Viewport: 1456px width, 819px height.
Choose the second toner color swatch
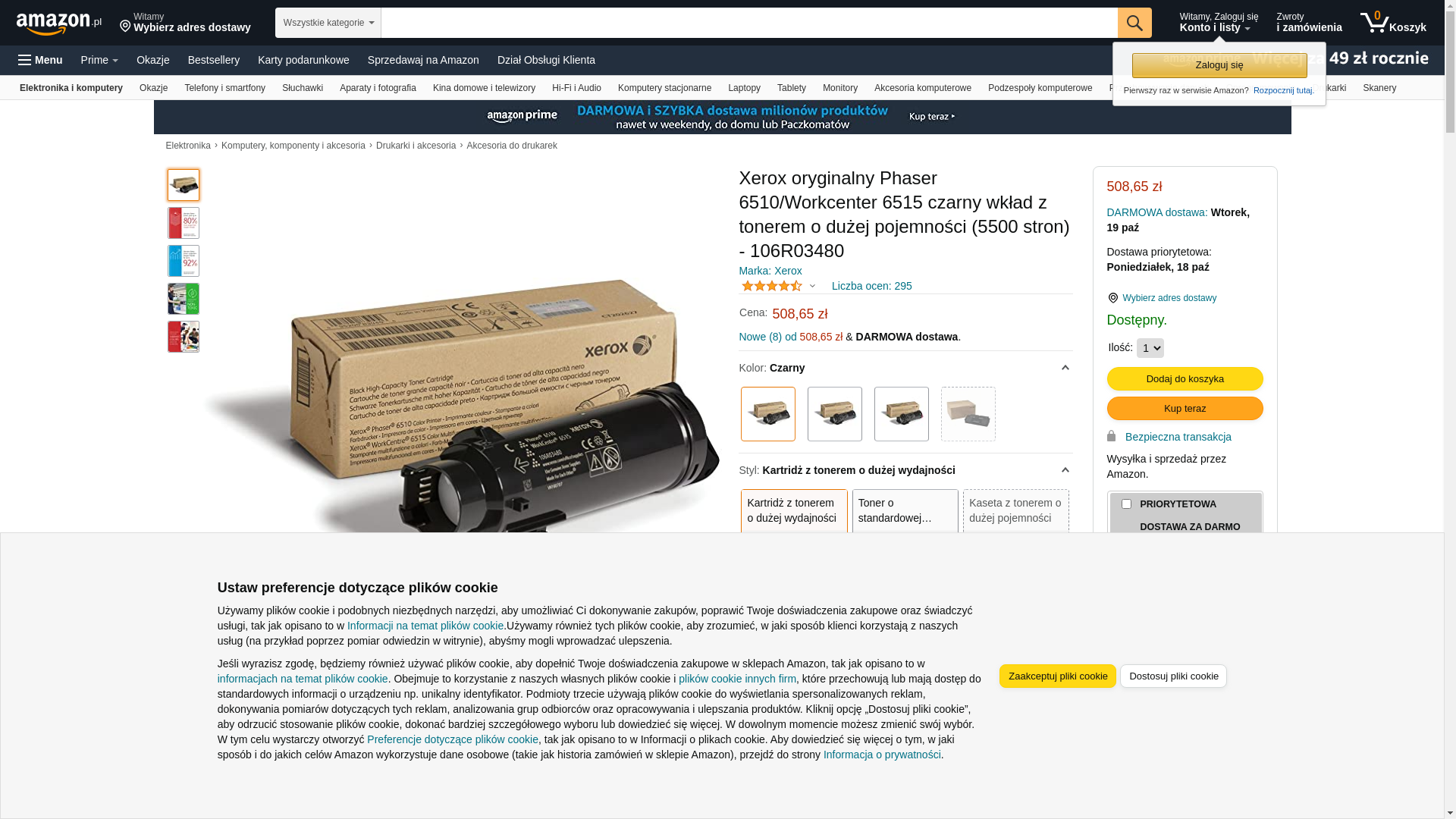(x=835, y=414)
